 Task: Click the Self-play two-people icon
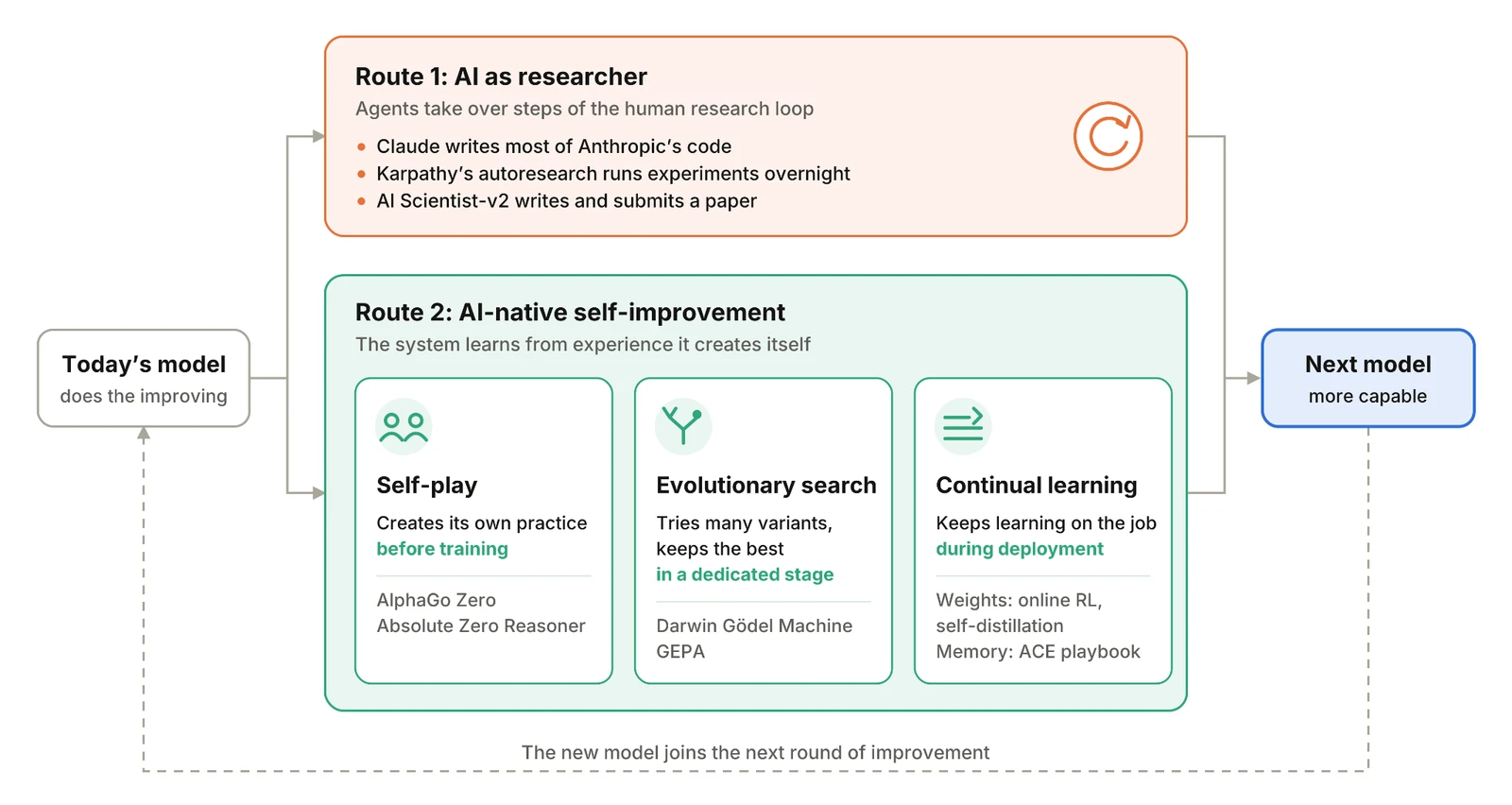point(404,426)
